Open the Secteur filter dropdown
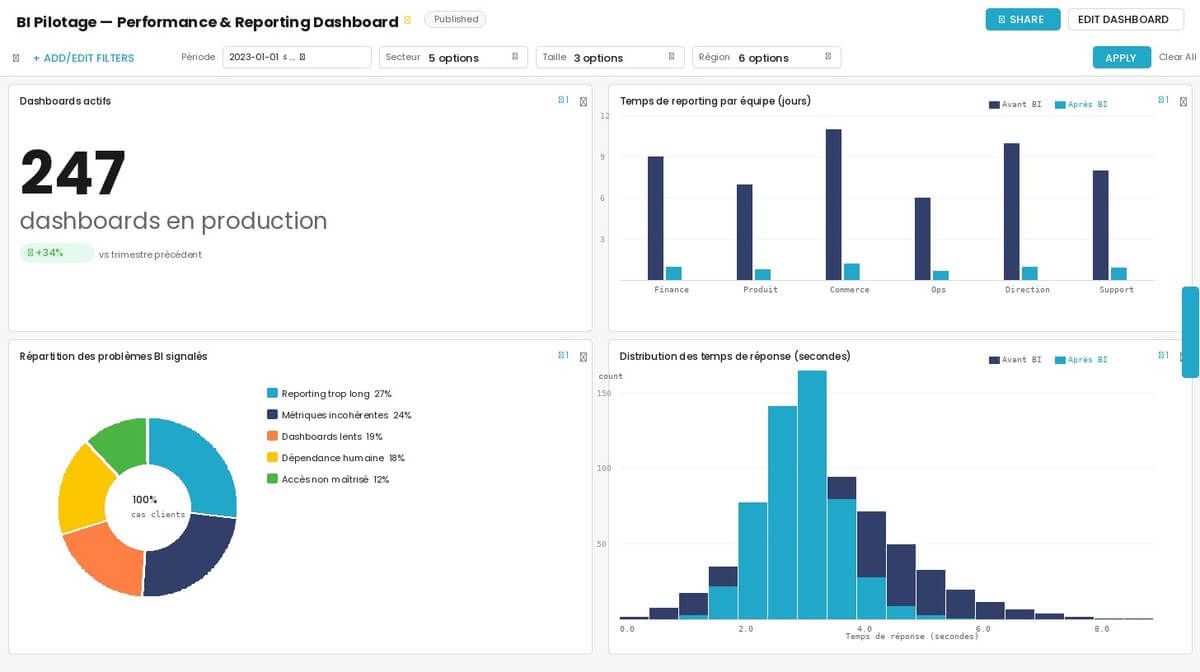Image resolution: width=1200 pixels, height=672 pixels. 453,58
